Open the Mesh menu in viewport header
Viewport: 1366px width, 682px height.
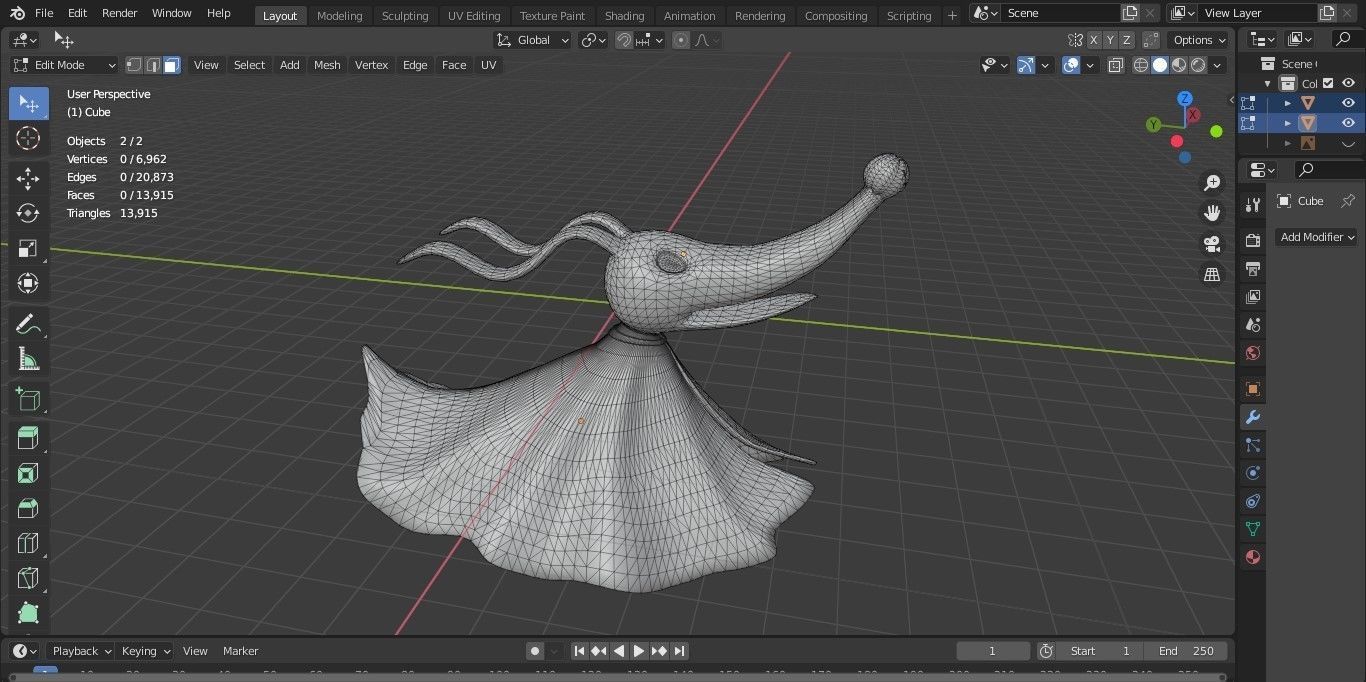327,65
